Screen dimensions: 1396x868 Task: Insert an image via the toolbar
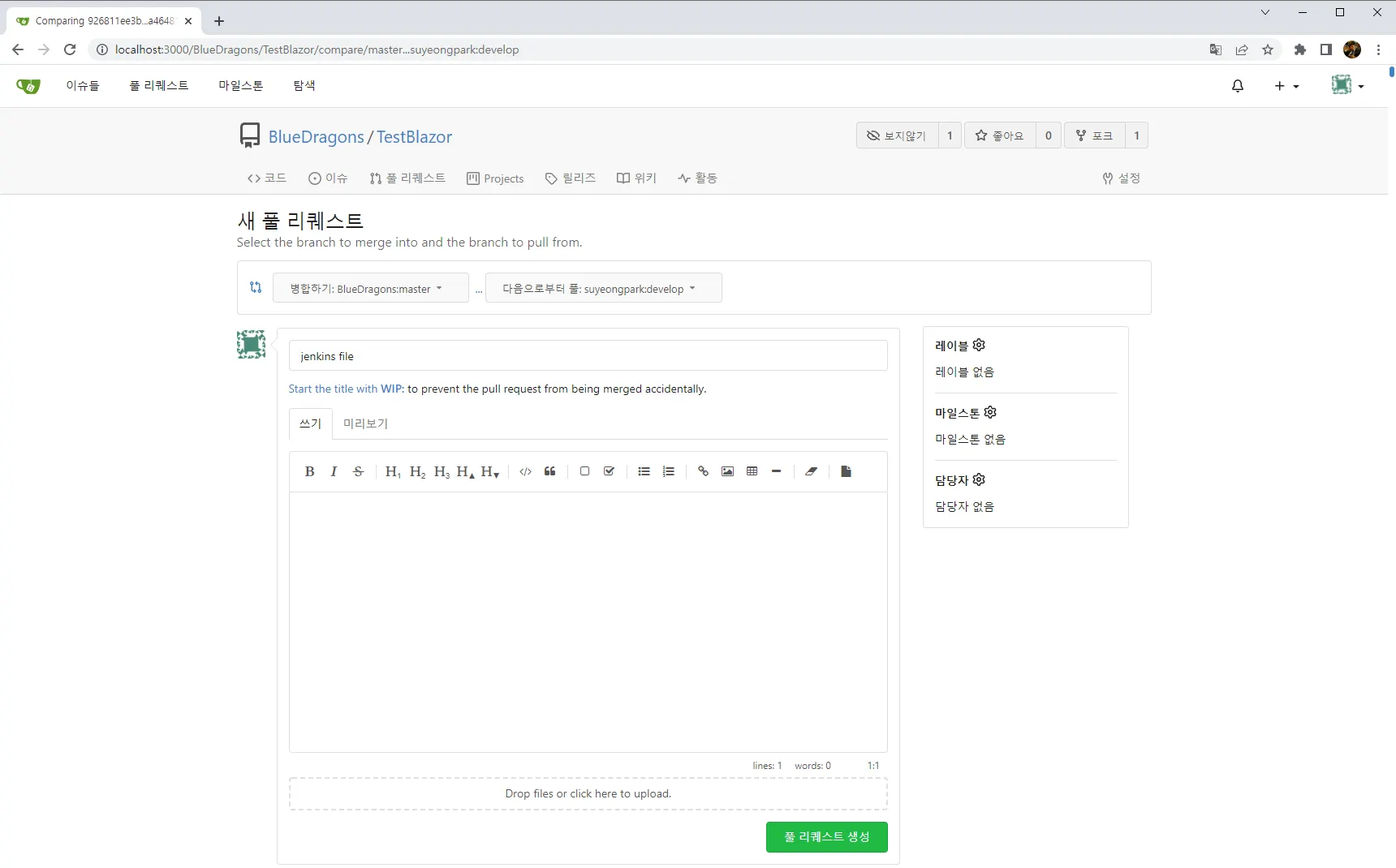(727, 471)
